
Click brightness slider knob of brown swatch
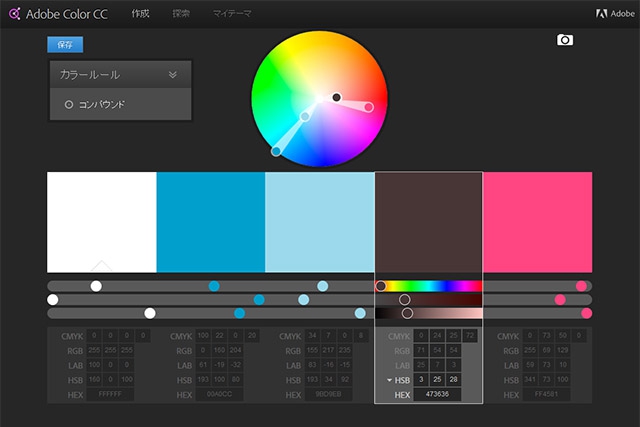pos(407,313)
